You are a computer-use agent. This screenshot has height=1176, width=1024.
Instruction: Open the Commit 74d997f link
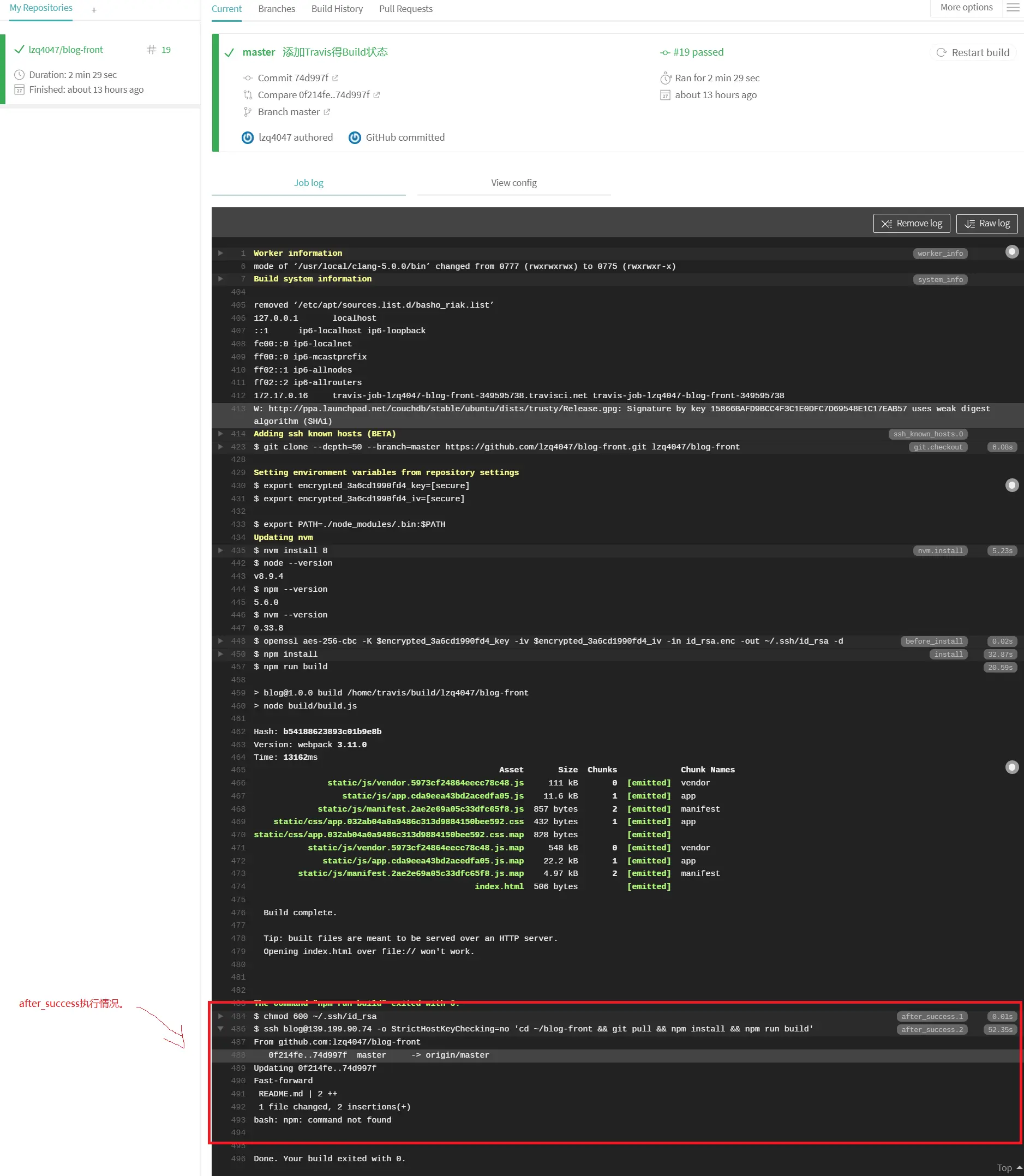point(293,77)
